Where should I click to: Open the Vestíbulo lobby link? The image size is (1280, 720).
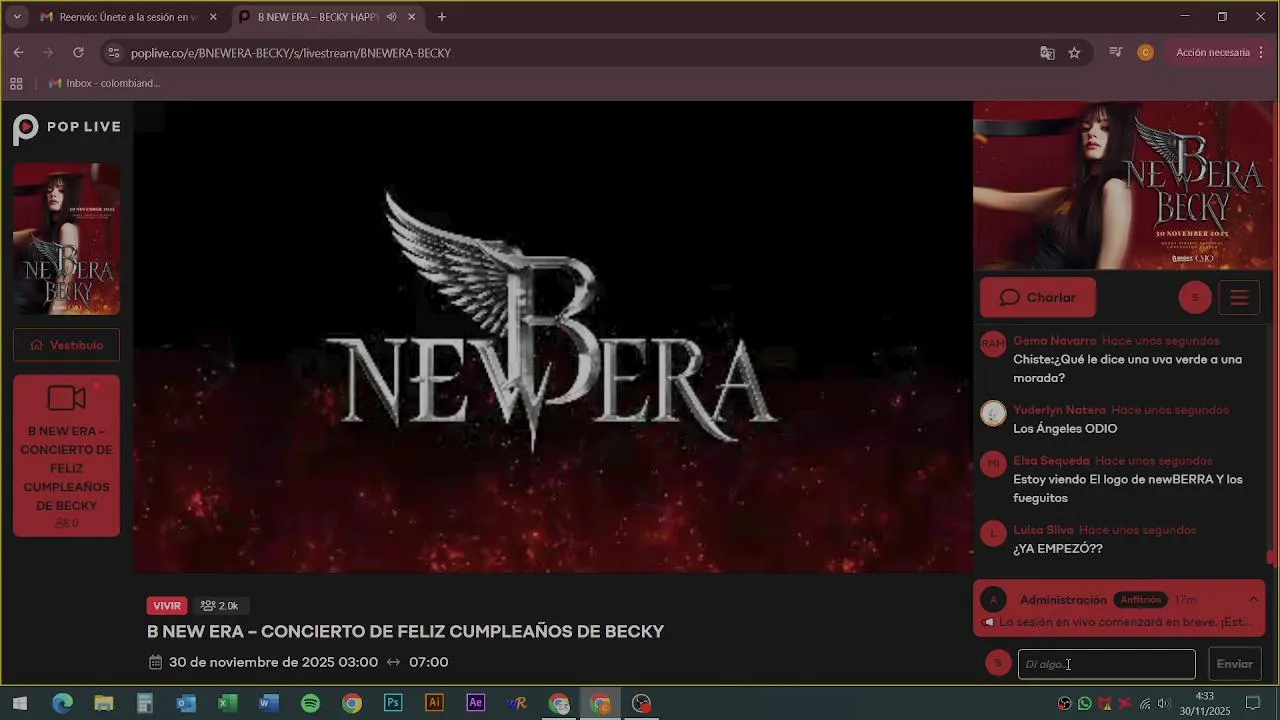click(66, 345)
